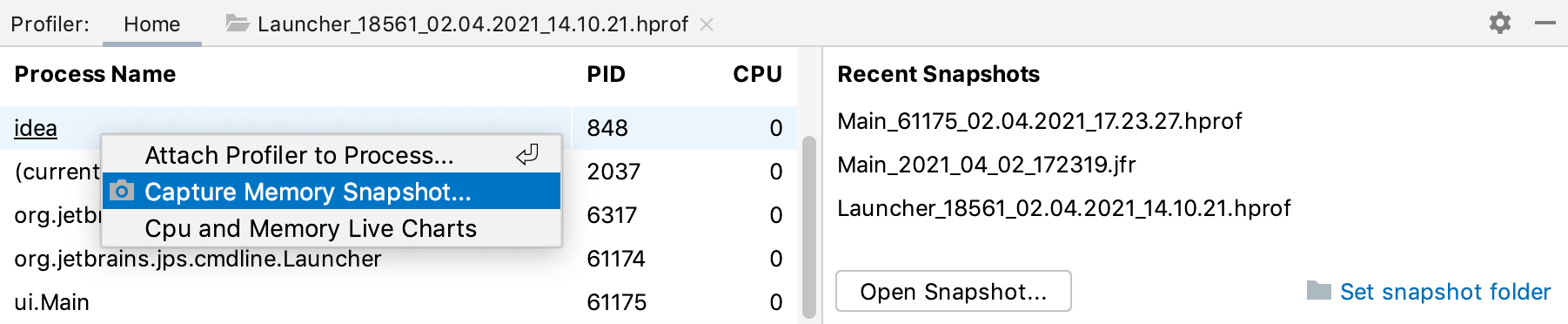
Task: Close the Launcher hprof tab
Action: pyautogui.click(x=707, y=24)
